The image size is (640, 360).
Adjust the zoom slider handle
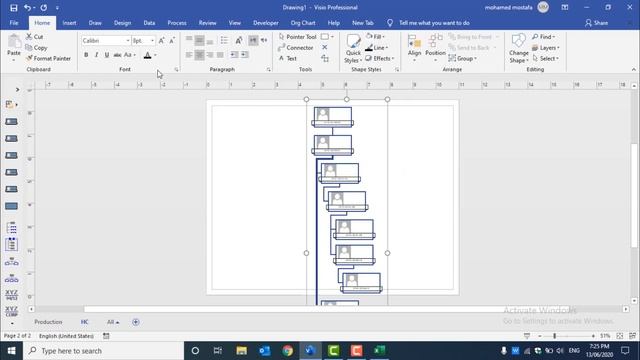(x=554, y=336)
